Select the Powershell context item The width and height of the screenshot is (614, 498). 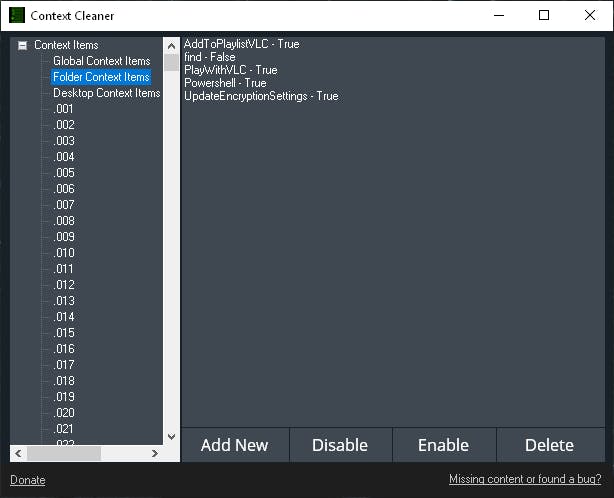click(225, 83)
